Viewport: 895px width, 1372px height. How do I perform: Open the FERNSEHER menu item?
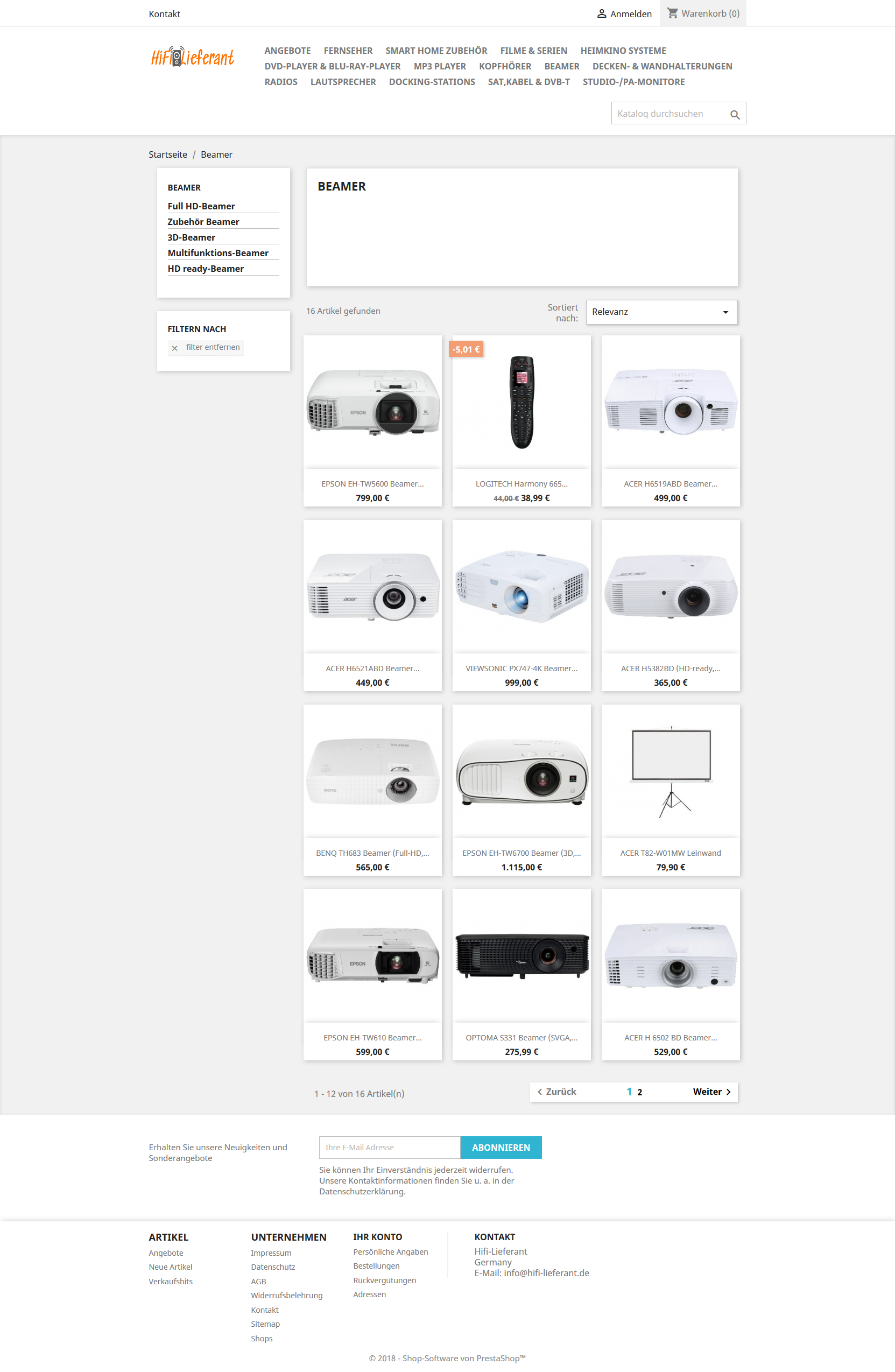[348, 51]
